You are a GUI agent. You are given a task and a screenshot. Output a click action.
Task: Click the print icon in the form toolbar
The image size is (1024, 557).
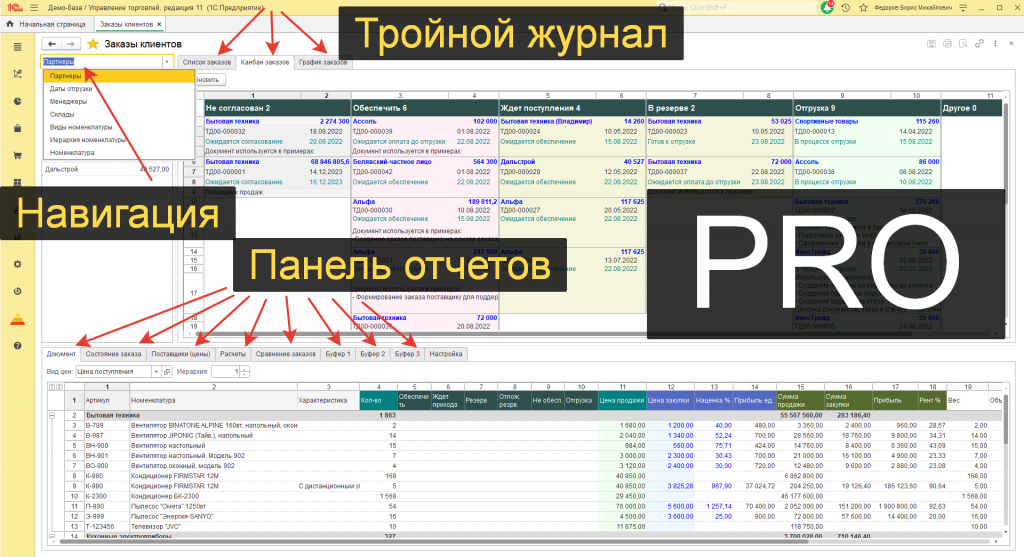pyautogui.click(x=948, y=44)
